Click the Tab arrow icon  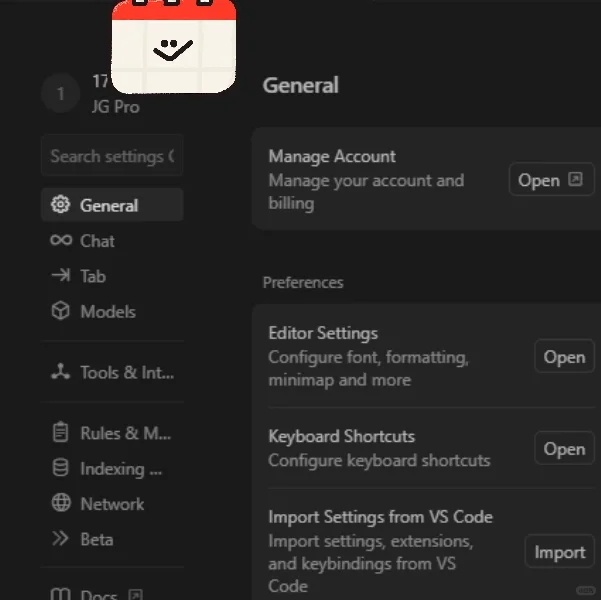tap(61, 275)
